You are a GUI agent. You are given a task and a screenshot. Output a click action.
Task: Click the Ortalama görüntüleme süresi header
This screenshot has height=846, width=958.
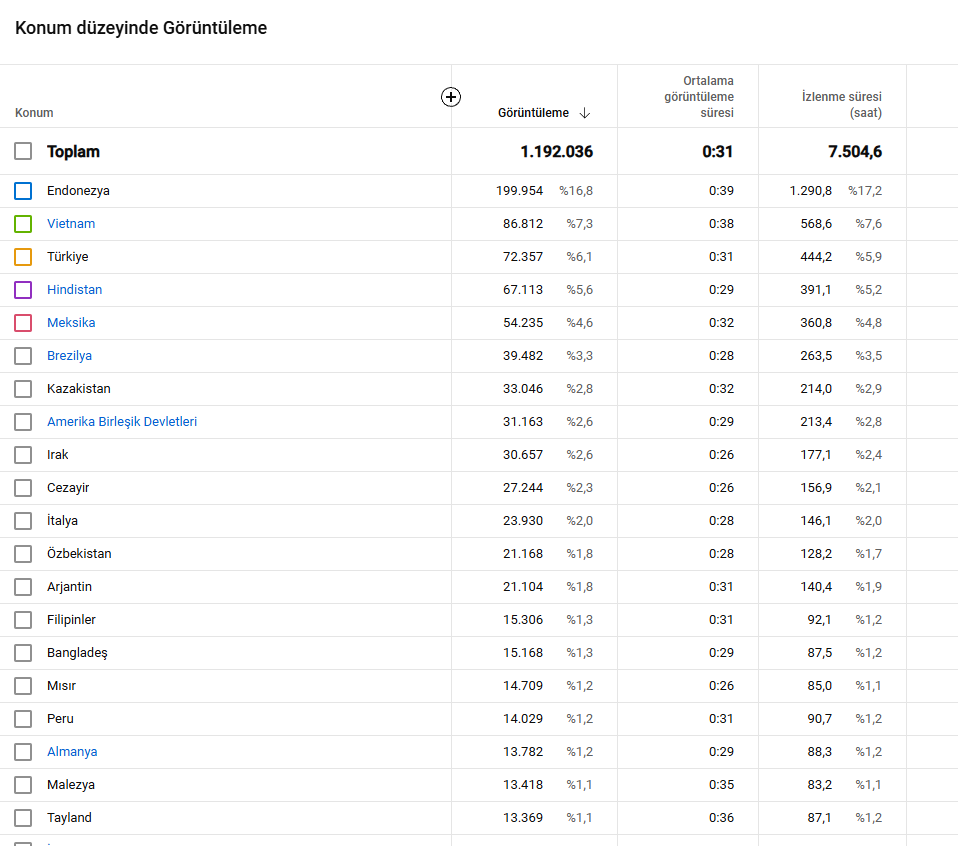(x=699, y=97)
